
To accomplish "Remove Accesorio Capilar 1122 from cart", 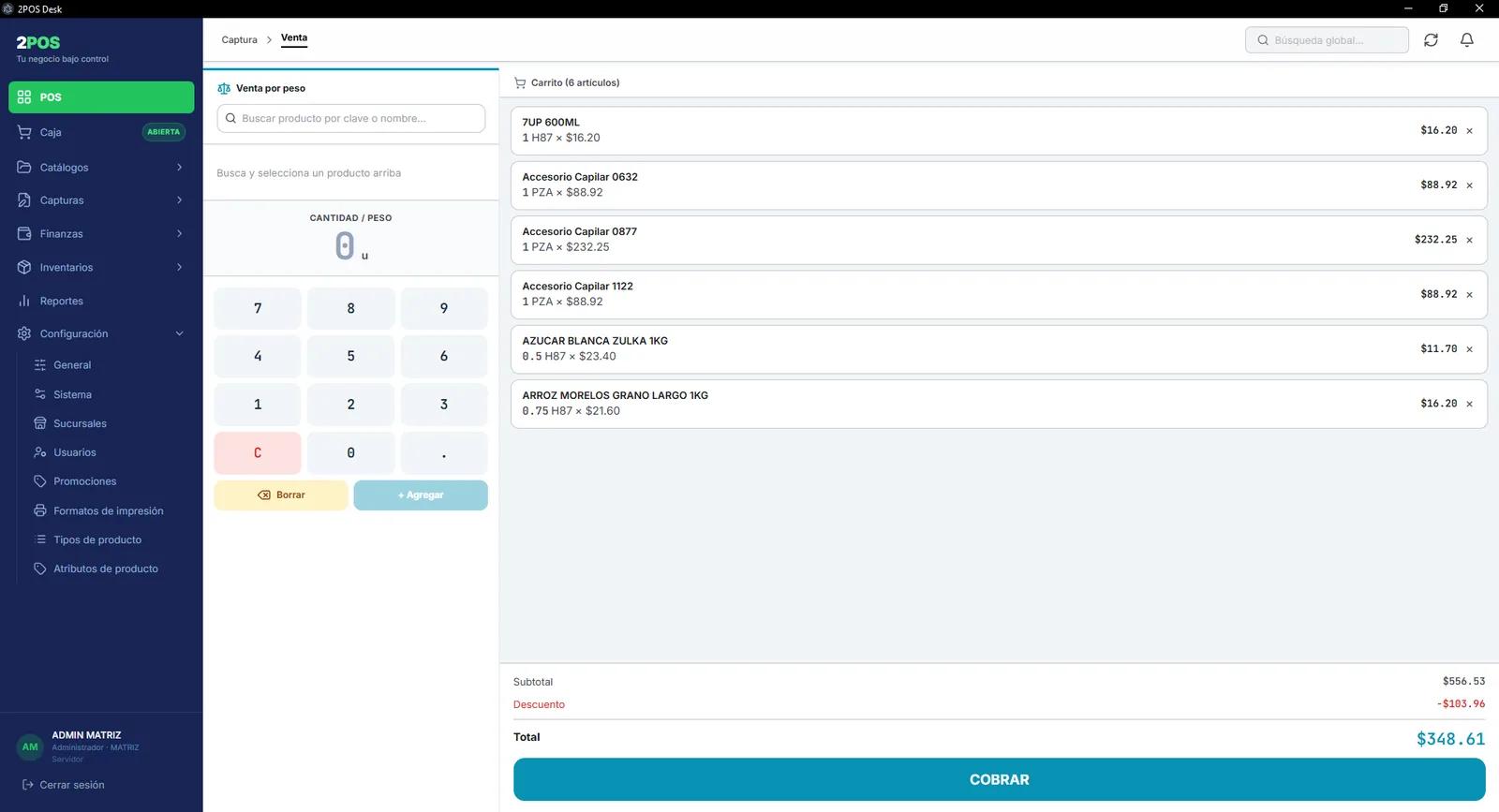I will pos(1469,295).
